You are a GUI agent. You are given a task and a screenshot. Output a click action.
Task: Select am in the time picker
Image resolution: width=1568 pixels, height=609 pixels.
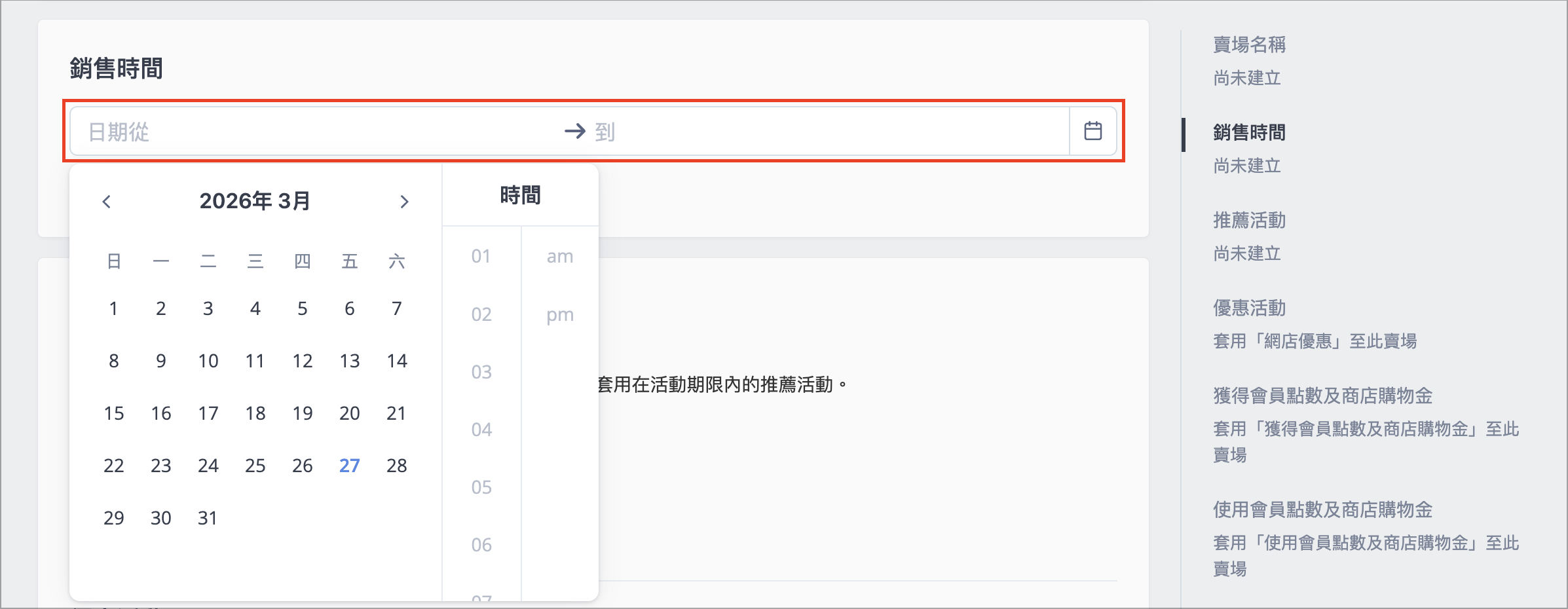pos(560,256)
